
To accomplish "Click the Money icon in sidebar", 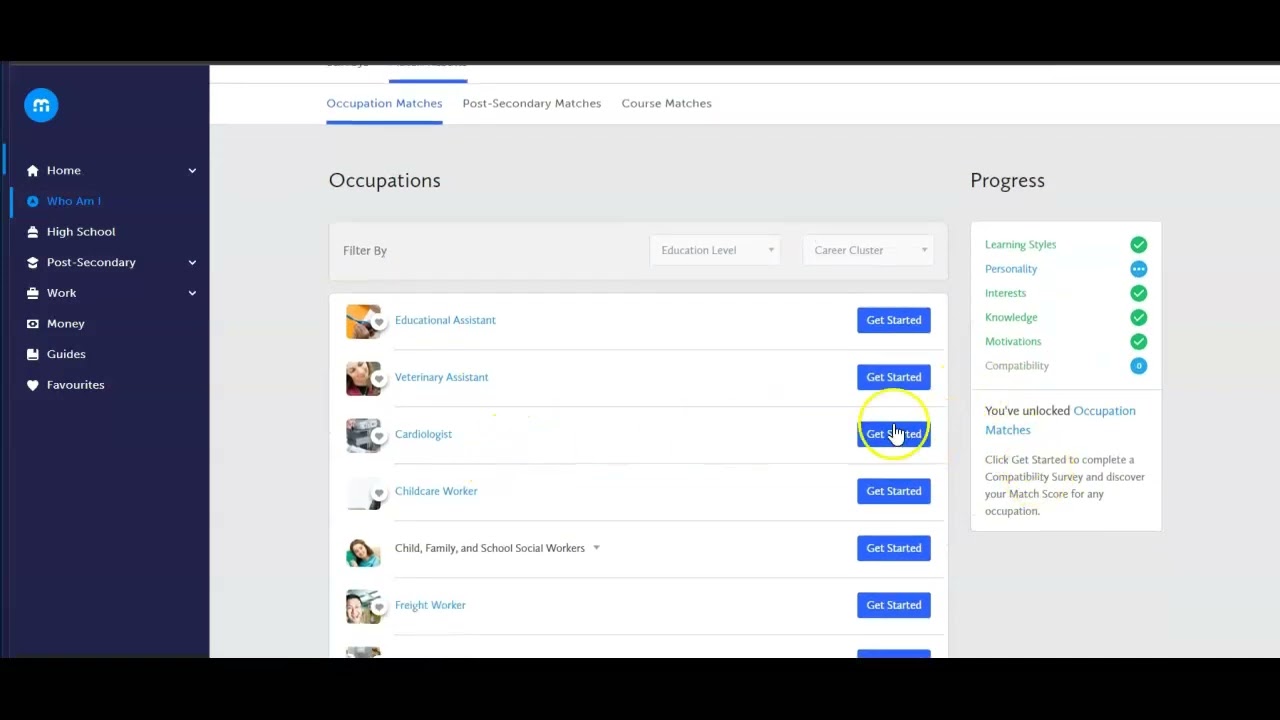I will coord(32,324).
